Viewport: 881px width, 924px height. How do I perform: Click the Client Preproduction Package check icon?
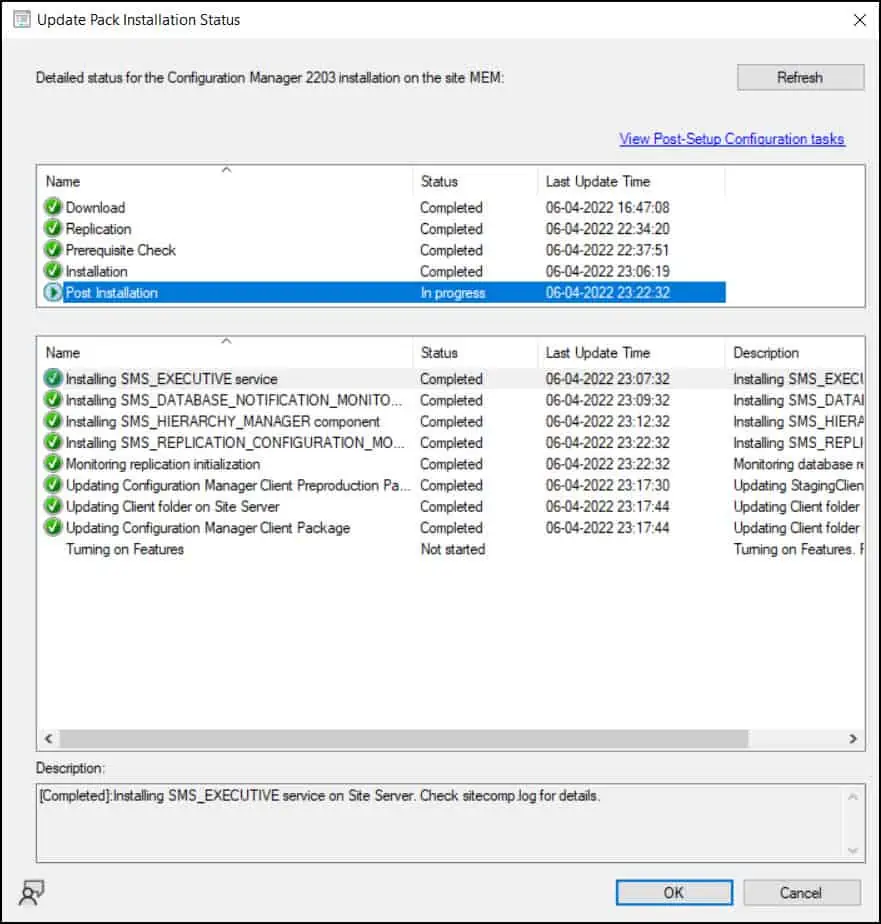click(52, 484)
